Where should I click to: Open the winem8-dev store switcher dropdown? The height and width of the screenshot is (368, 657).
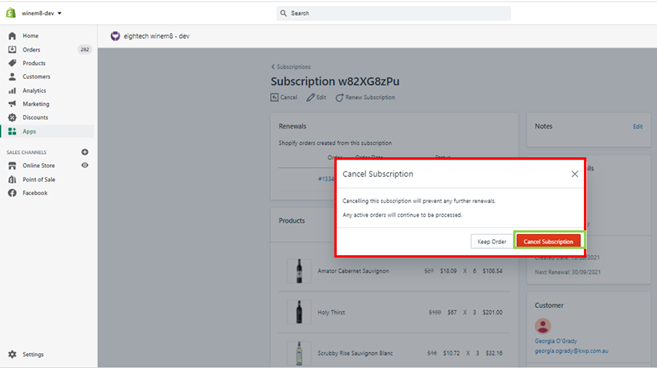41,13
